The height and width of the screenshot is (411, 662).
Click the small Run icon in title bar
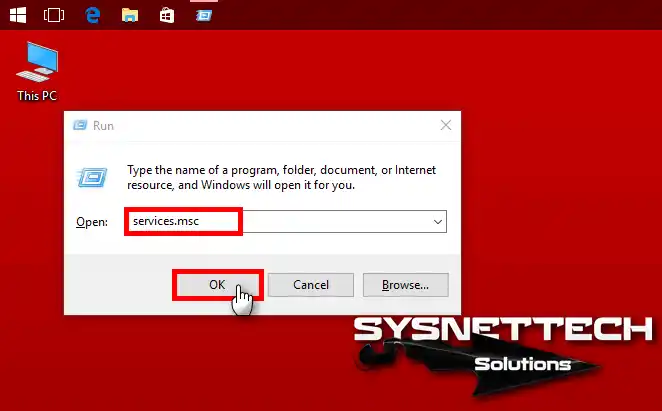pos(80,126)
